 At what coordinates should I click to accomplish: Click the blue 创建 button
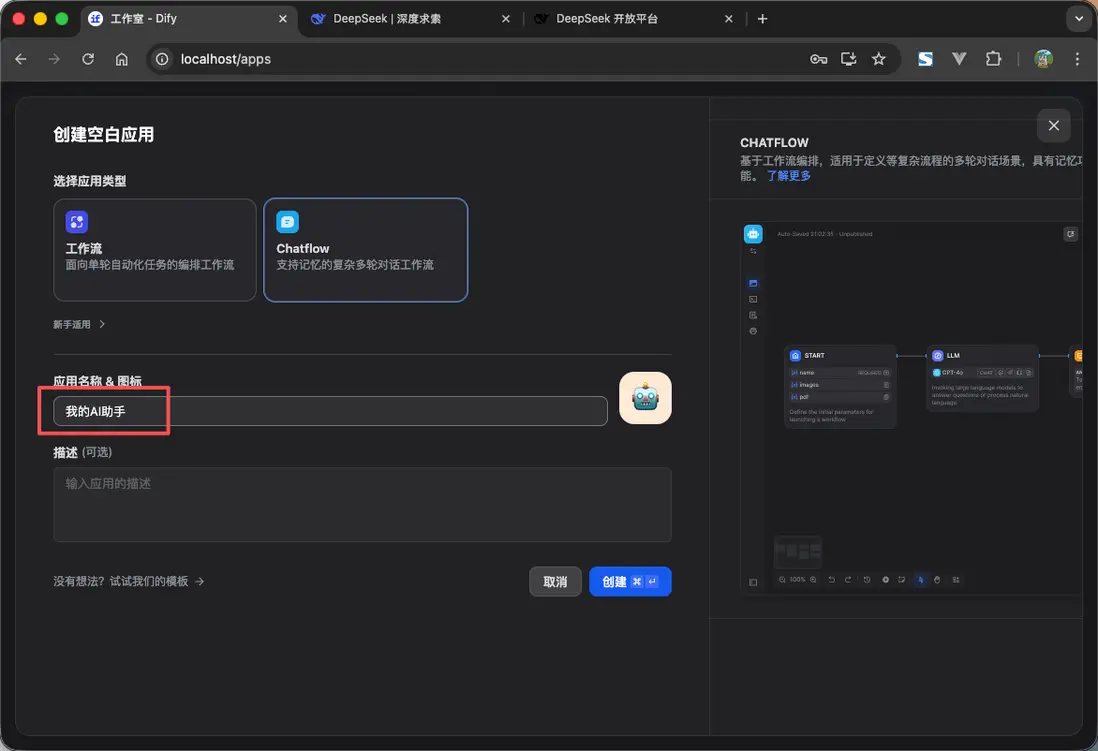tap(630, 581)
